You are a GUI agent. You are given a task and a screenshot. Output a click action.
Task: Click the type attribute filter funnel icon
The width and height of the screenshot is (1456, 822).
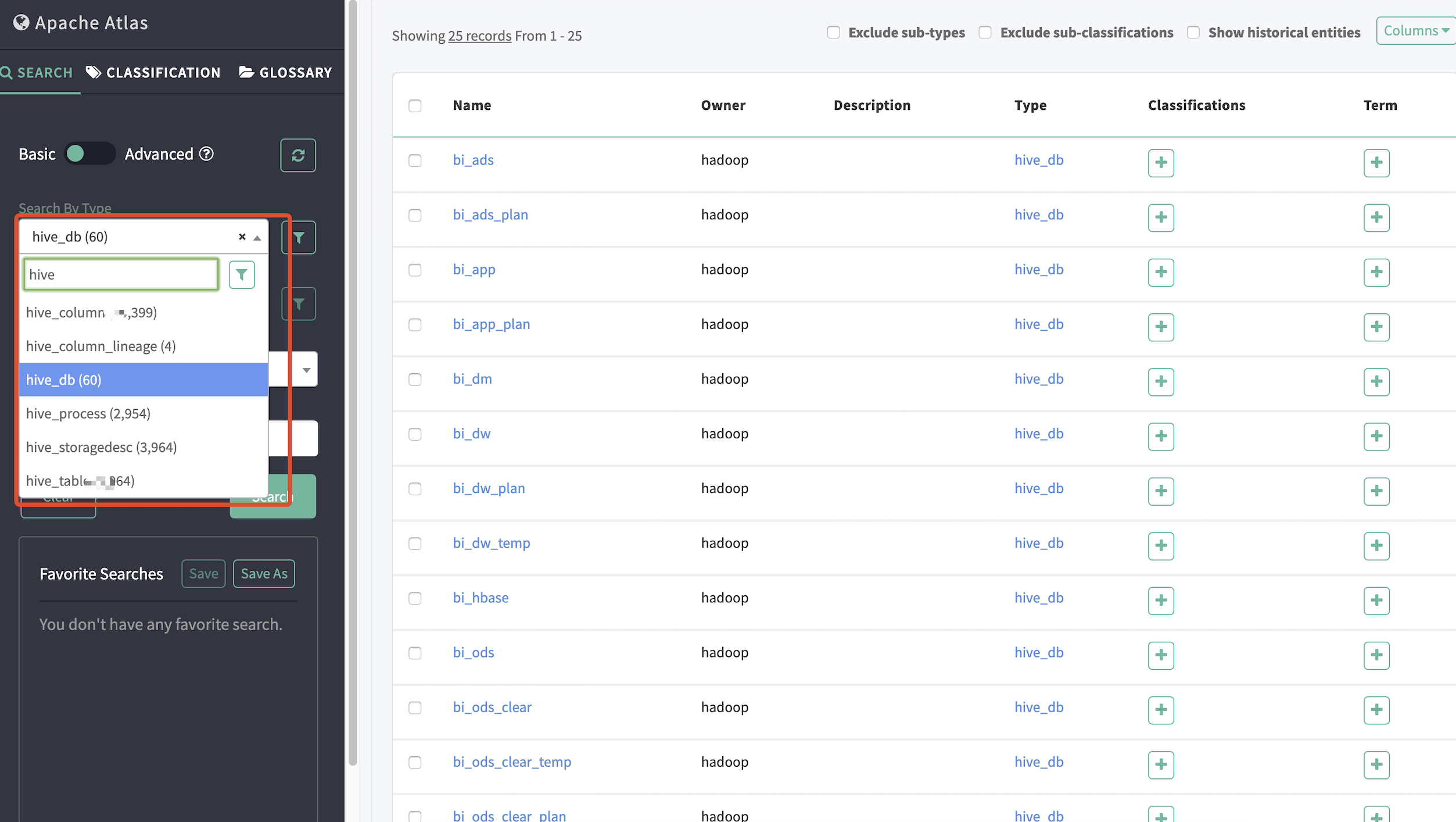[299, 237]
